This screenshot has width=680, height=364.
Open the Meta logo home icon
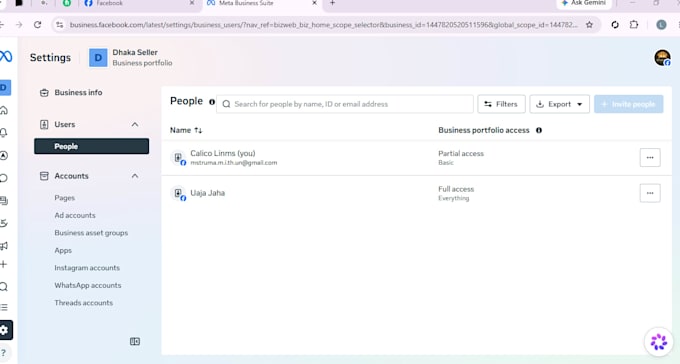pyautogui.click(x=6, y=56)
